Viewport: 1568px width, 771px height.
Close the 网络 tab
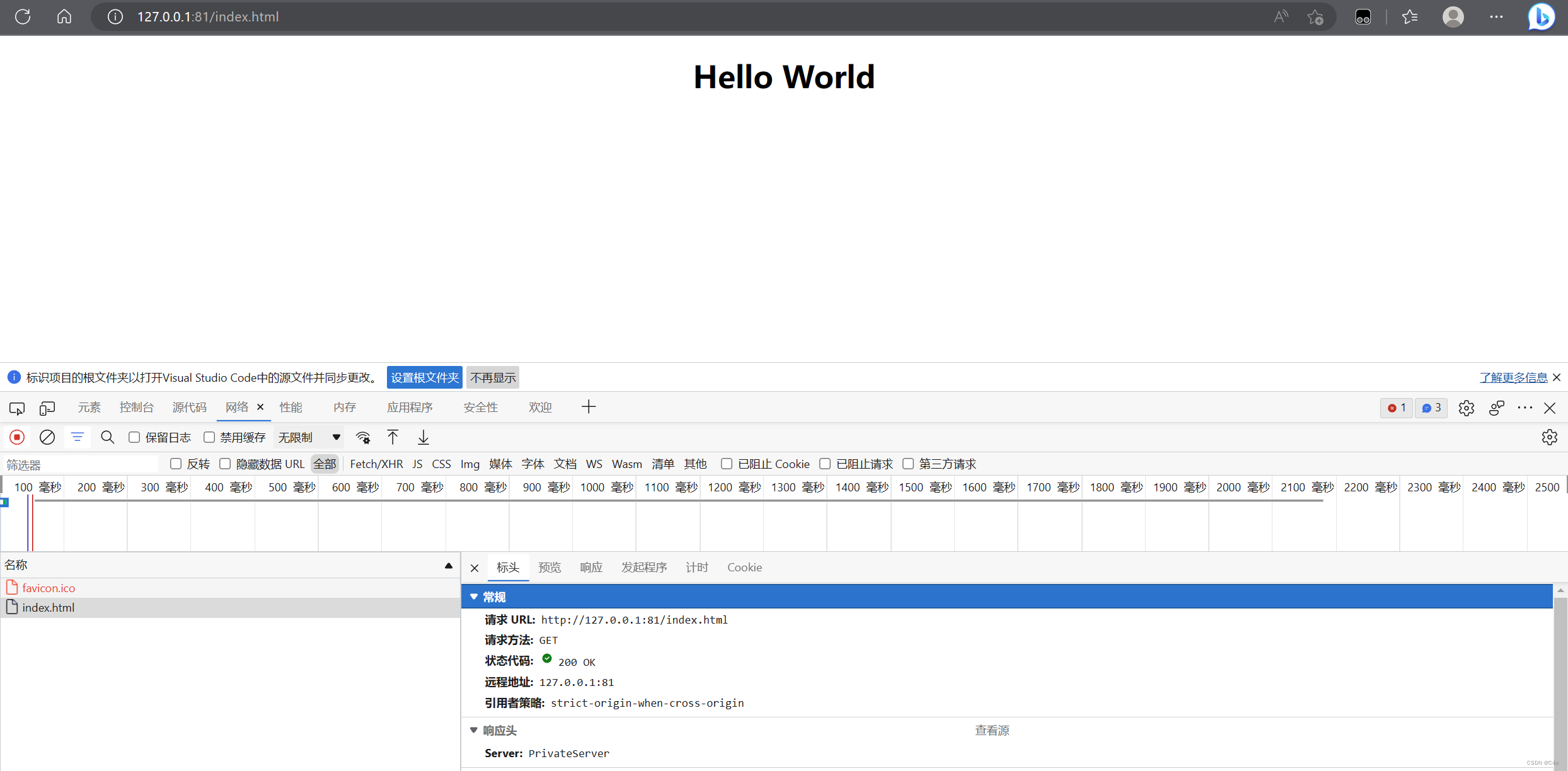pyautogui.click(x=260, y=407)
